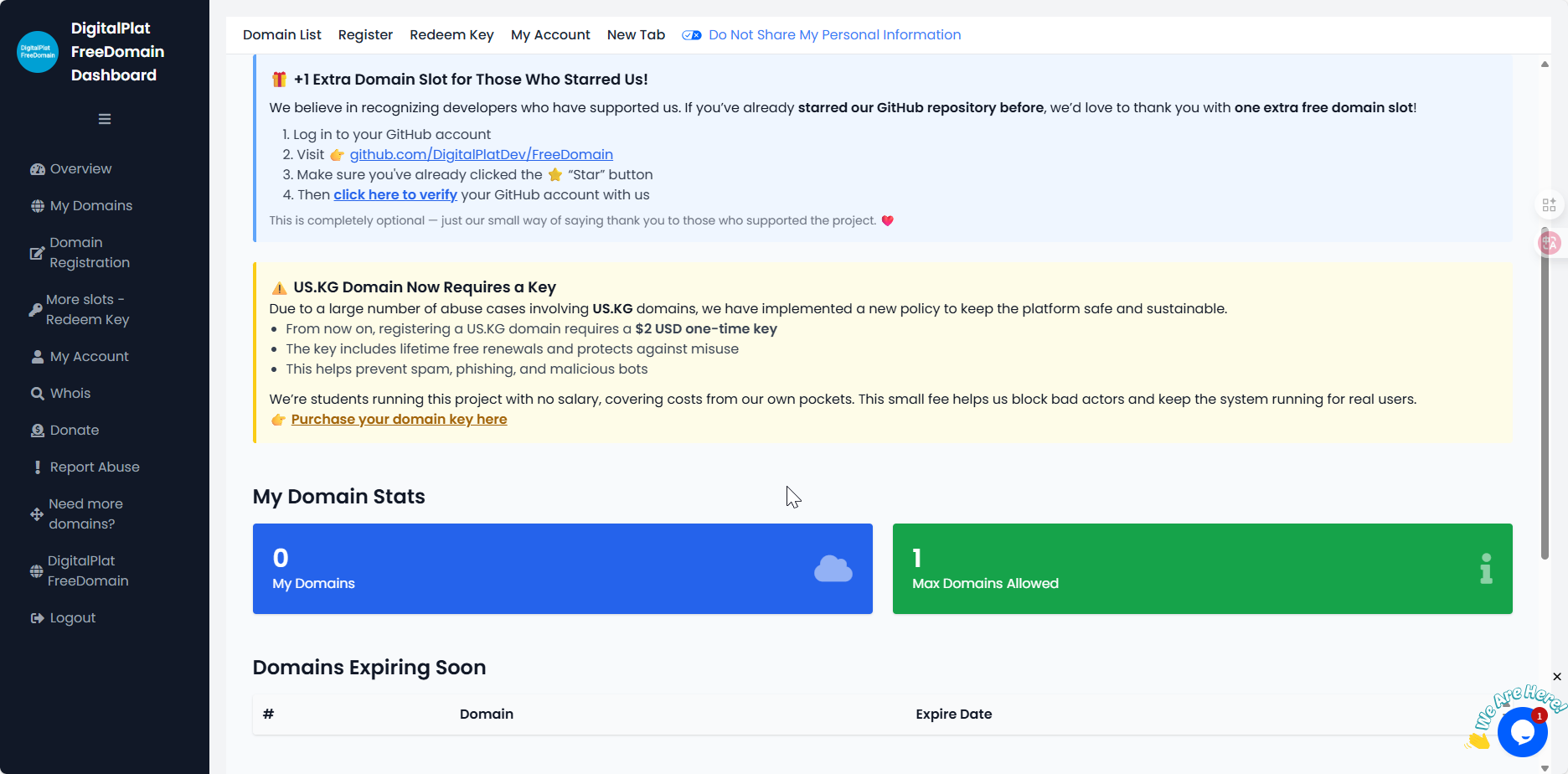Dismiss the We Are Here chat badge

[x=1557, y=677]
